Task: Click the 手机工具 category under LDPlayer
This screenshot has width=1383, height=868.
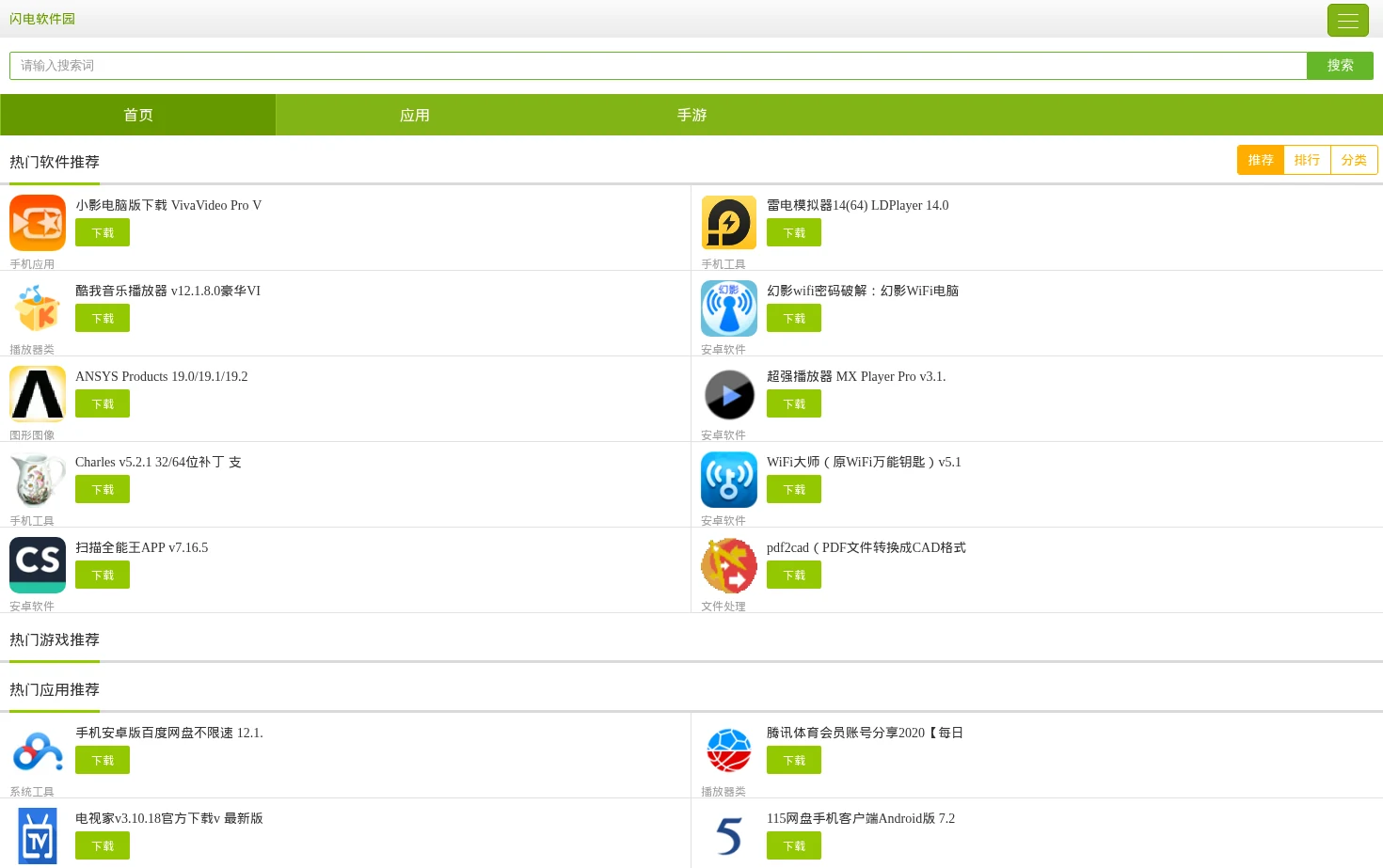Action: 723,264
